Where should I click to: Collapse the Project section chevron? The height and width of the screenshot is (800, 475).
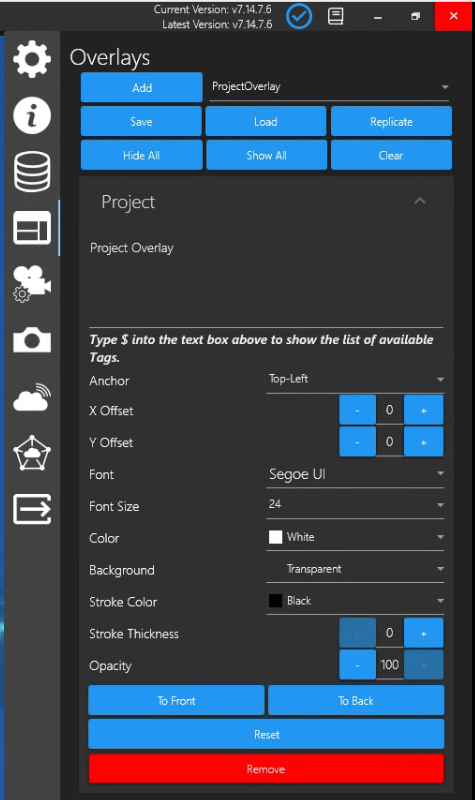(420, 201)
